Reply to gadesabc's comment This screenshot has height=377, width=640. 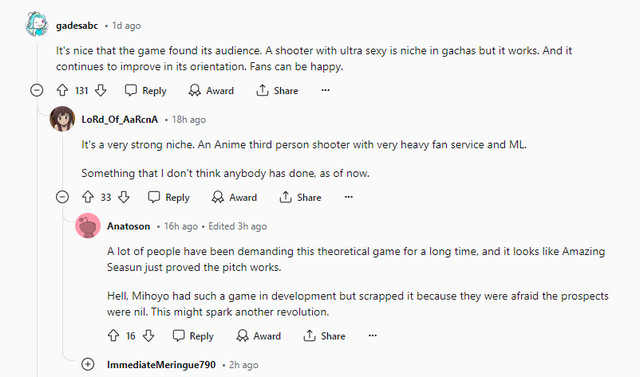pos(146,90)
